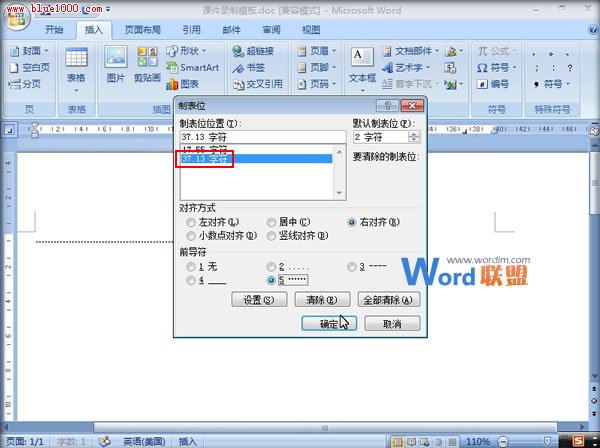The image size is (600, 448).
Task: Click the 制表位位置 input field
Action: (263, 137)
